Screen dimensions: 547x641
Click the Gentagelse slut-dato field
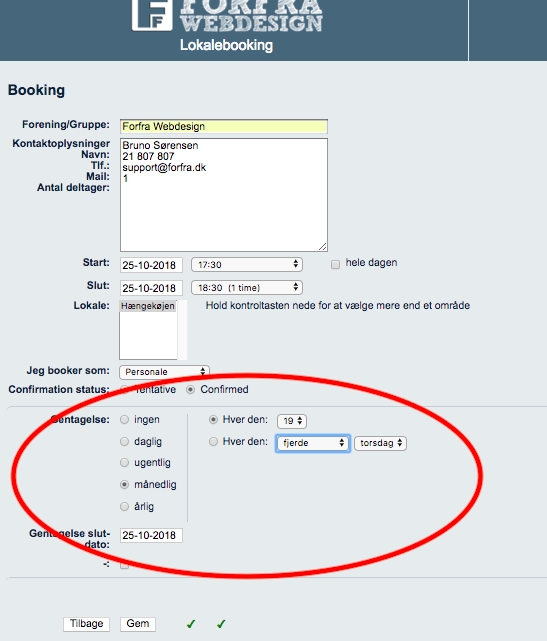click(151, 535)
